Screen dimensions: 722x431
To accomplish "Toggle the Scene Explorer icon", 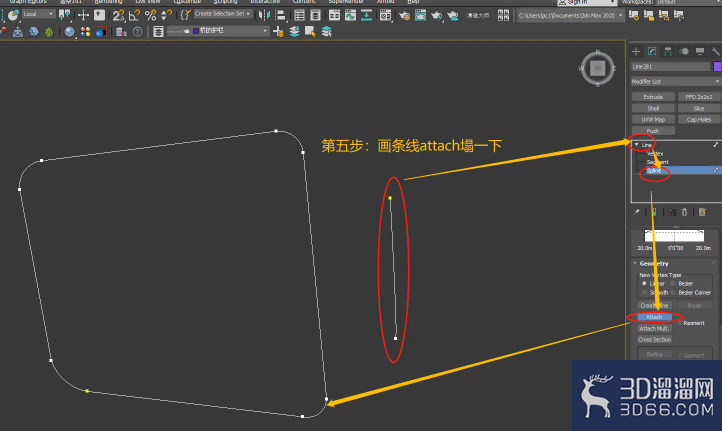I will pos(299,16).
